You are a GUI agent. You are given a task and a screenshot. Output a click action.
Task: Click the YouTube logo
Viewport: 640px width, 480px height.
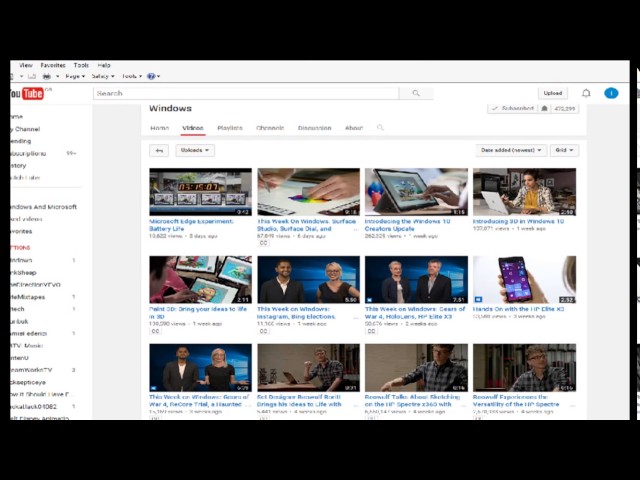27,93
